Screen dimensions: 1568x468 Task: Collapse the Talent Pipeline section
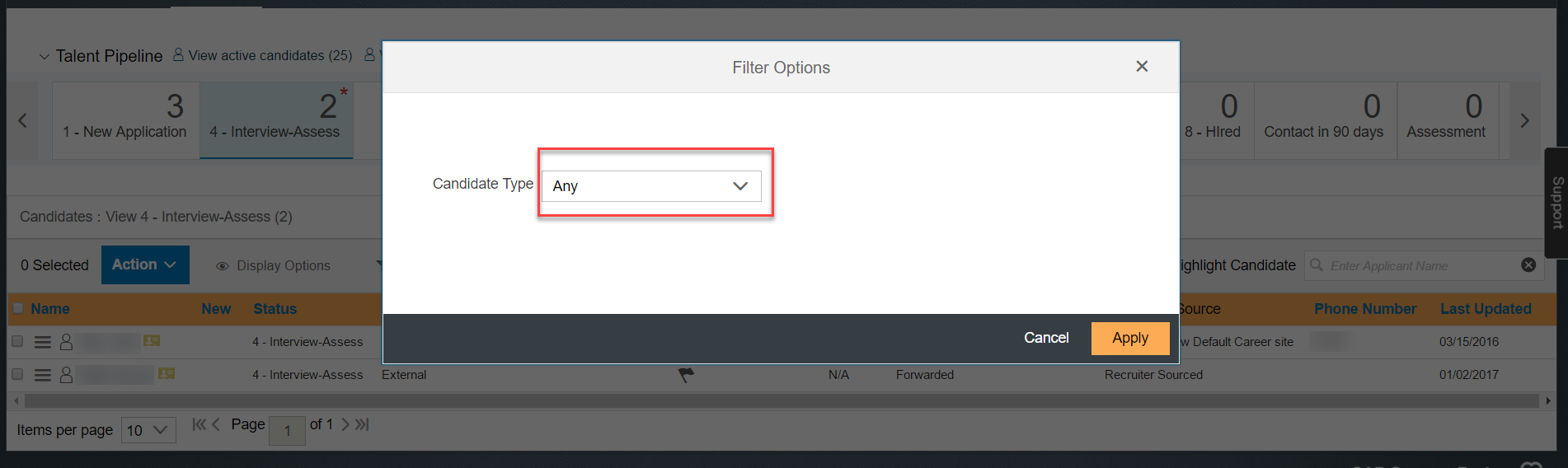pos(45,57)
